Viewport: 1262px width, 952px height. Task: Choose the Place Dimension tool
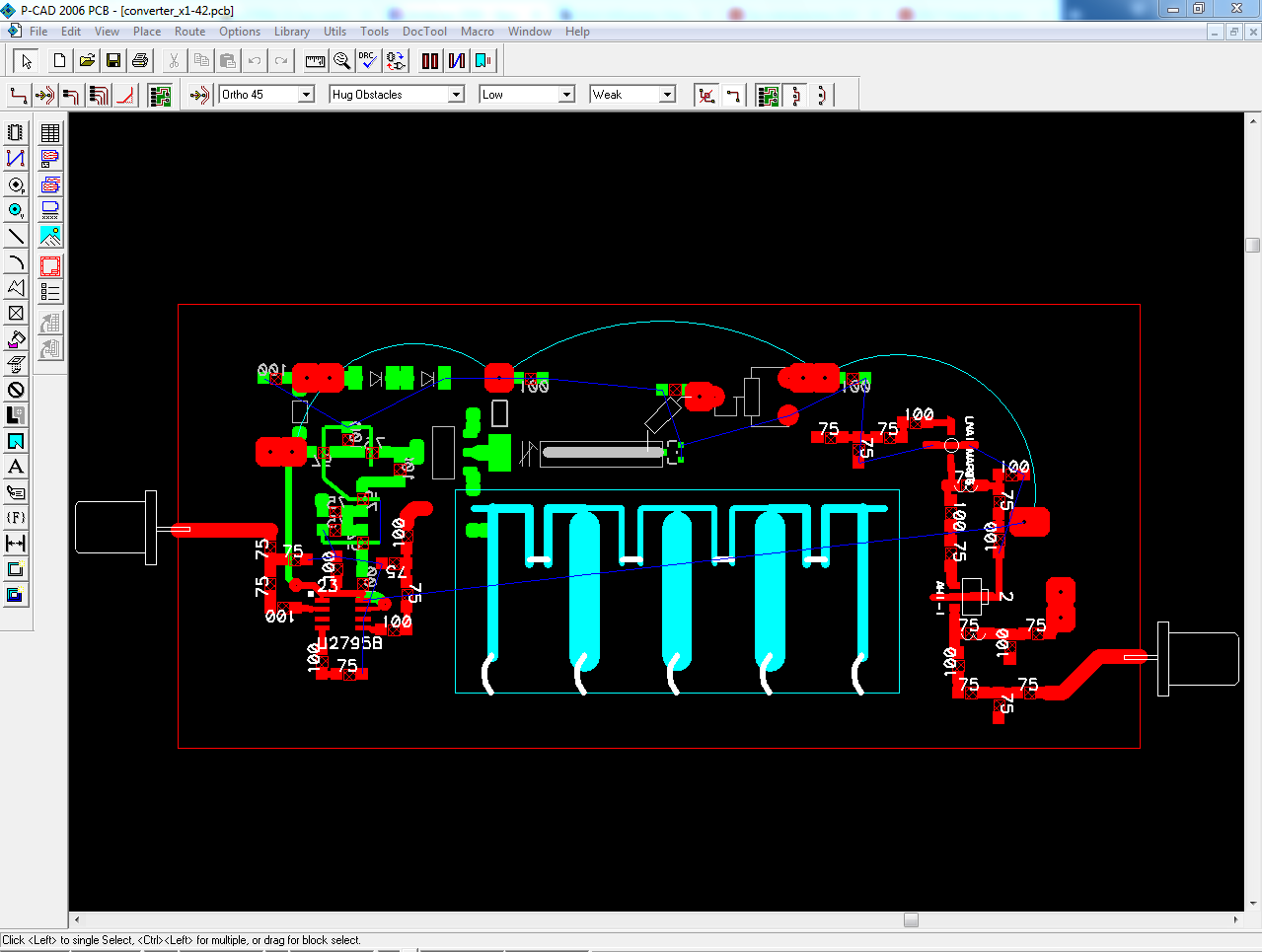[x=16, y=544]
